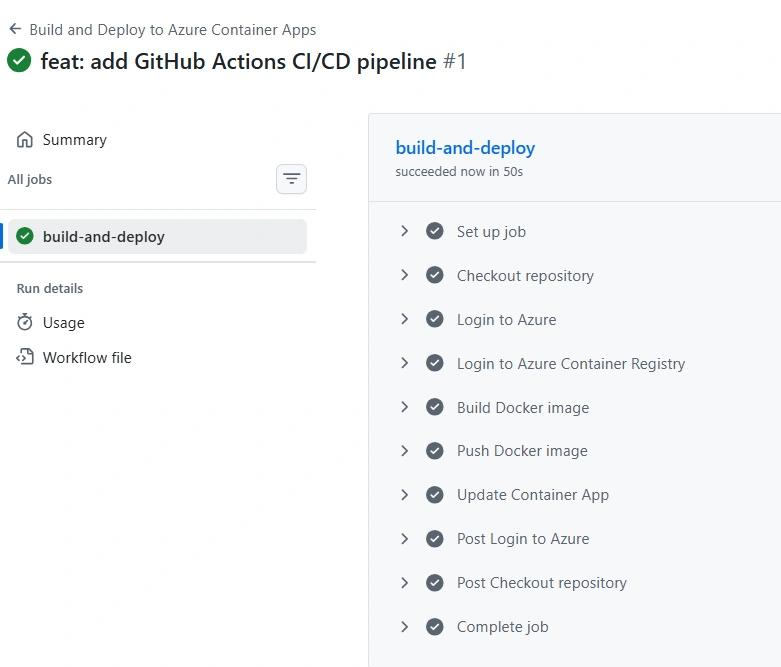Click the green check icon on the build-and-deploy sidebar job
This screenshot has height=667, width=781.
(x=25, y=236)
